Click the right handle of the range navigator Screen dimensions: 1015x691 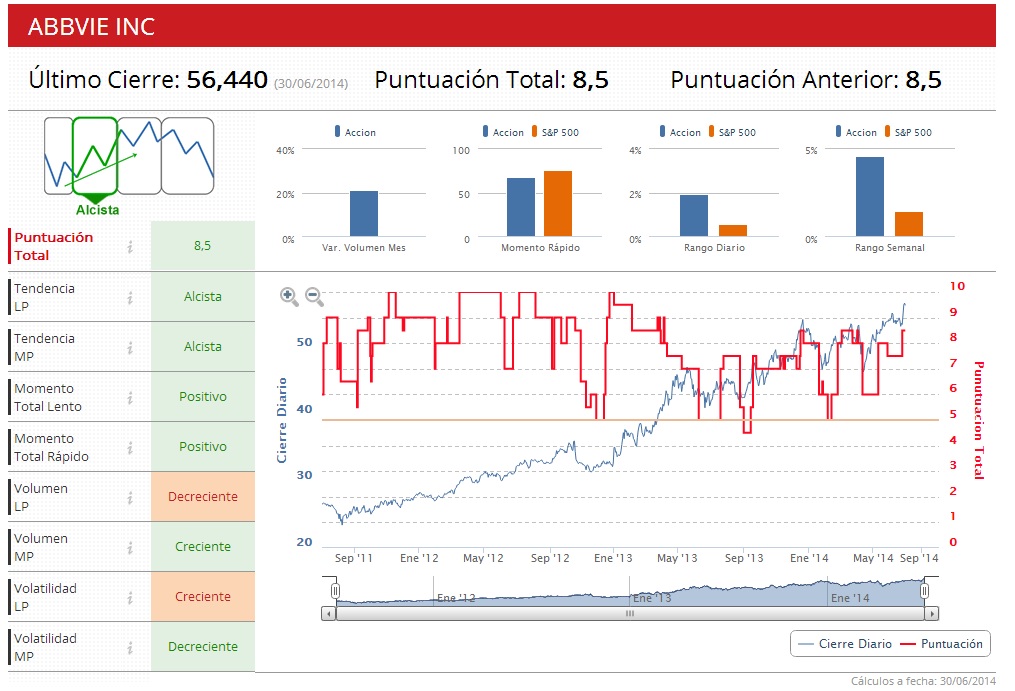pyautogui.click(x=924, y=591)
